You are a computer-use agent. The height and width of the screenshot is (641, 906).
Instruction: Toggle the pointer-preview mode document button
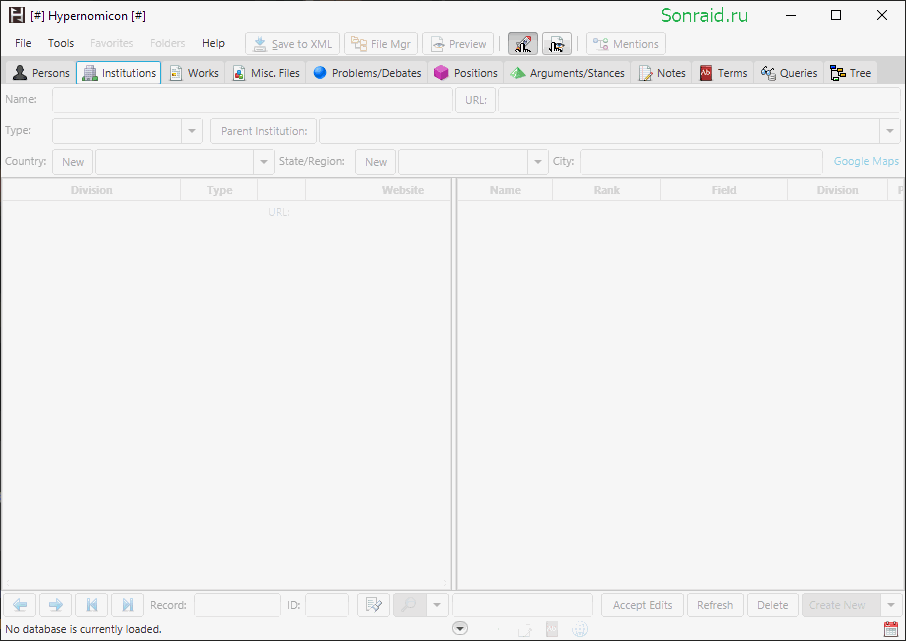tap(556, 44)
